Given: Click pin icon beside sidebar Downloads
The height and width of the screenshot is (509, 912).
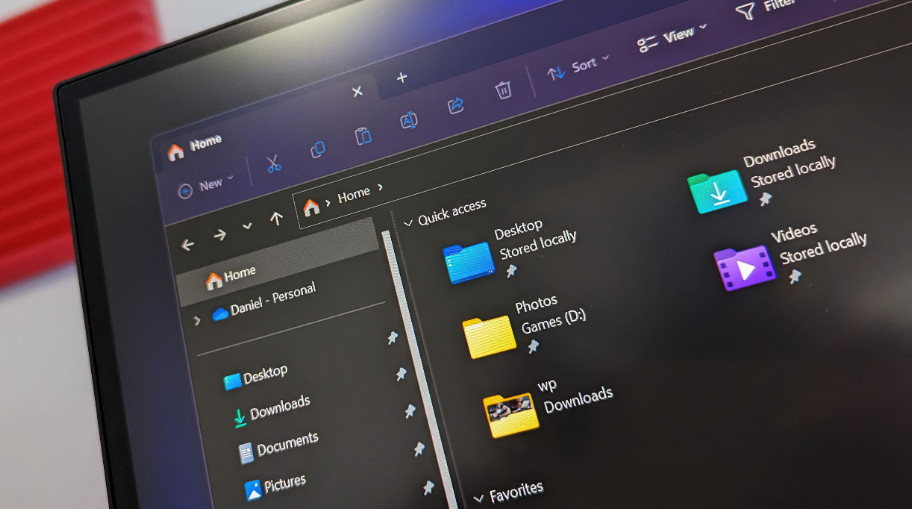Looking at the screenshot, I should [401, 374].
